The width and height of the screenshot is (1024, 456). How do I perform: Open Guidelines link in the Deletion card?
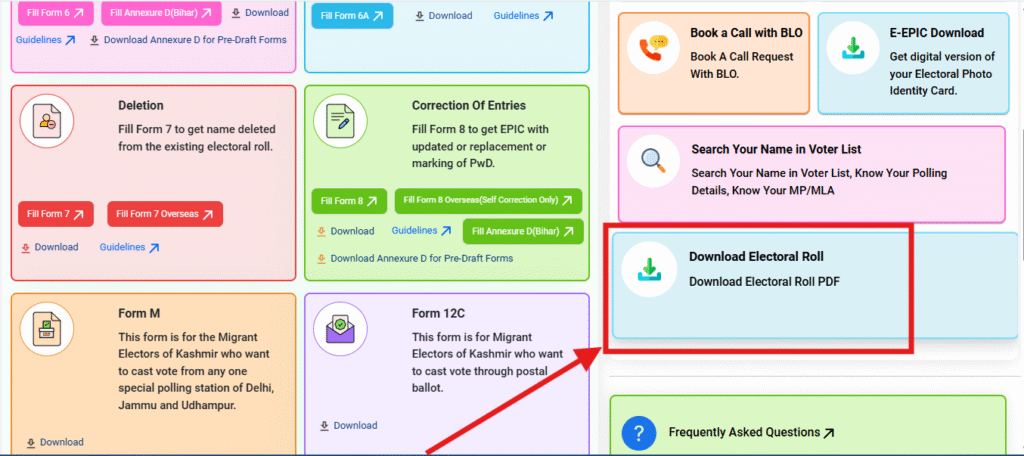(x=129, y=247)
